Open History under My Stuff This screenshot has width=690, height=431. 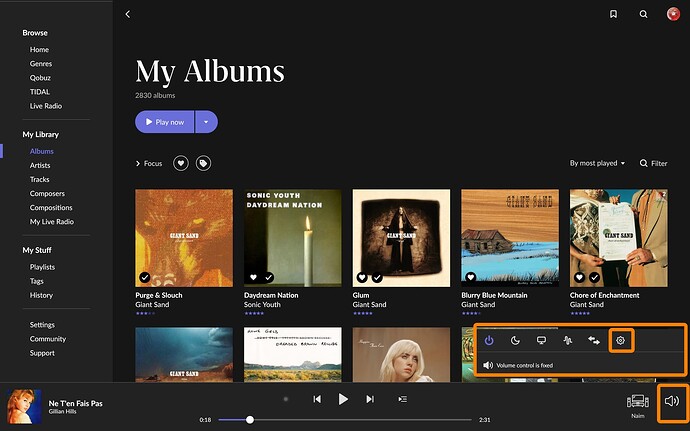click(41, 295)
